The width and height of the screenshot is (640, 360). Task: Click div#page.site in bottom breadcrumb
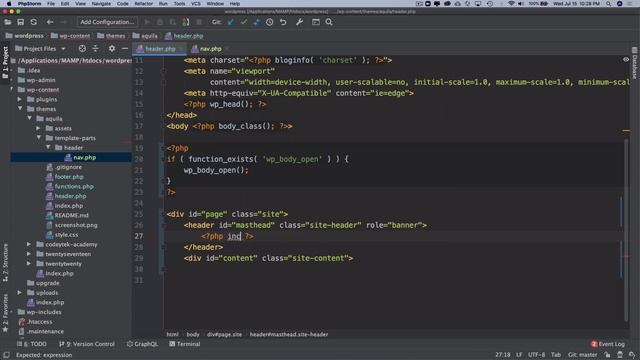click(224, 334)
